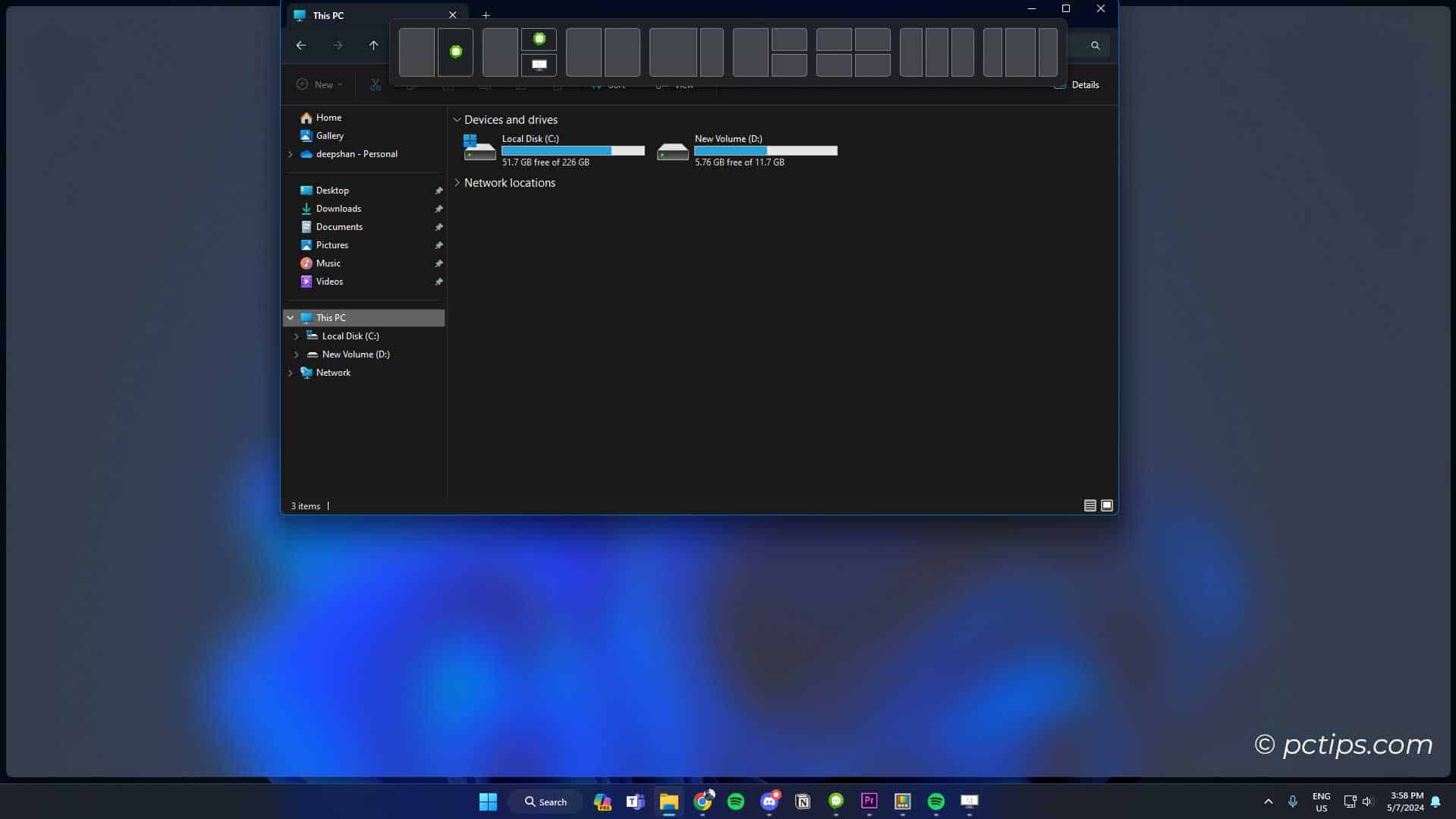The width and height of the screenshot is (1456, 819).
Task: Open Spotify from the taskbar
Action: click(x=736, y=801)
